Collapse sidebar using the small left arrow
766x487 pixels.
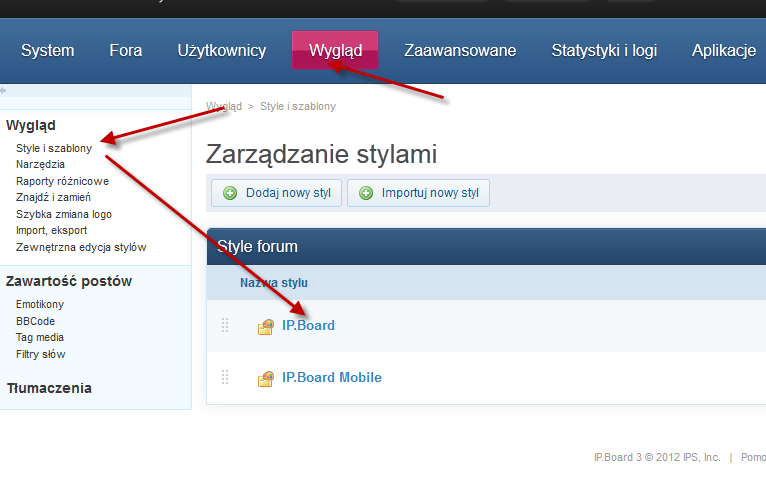4,91
